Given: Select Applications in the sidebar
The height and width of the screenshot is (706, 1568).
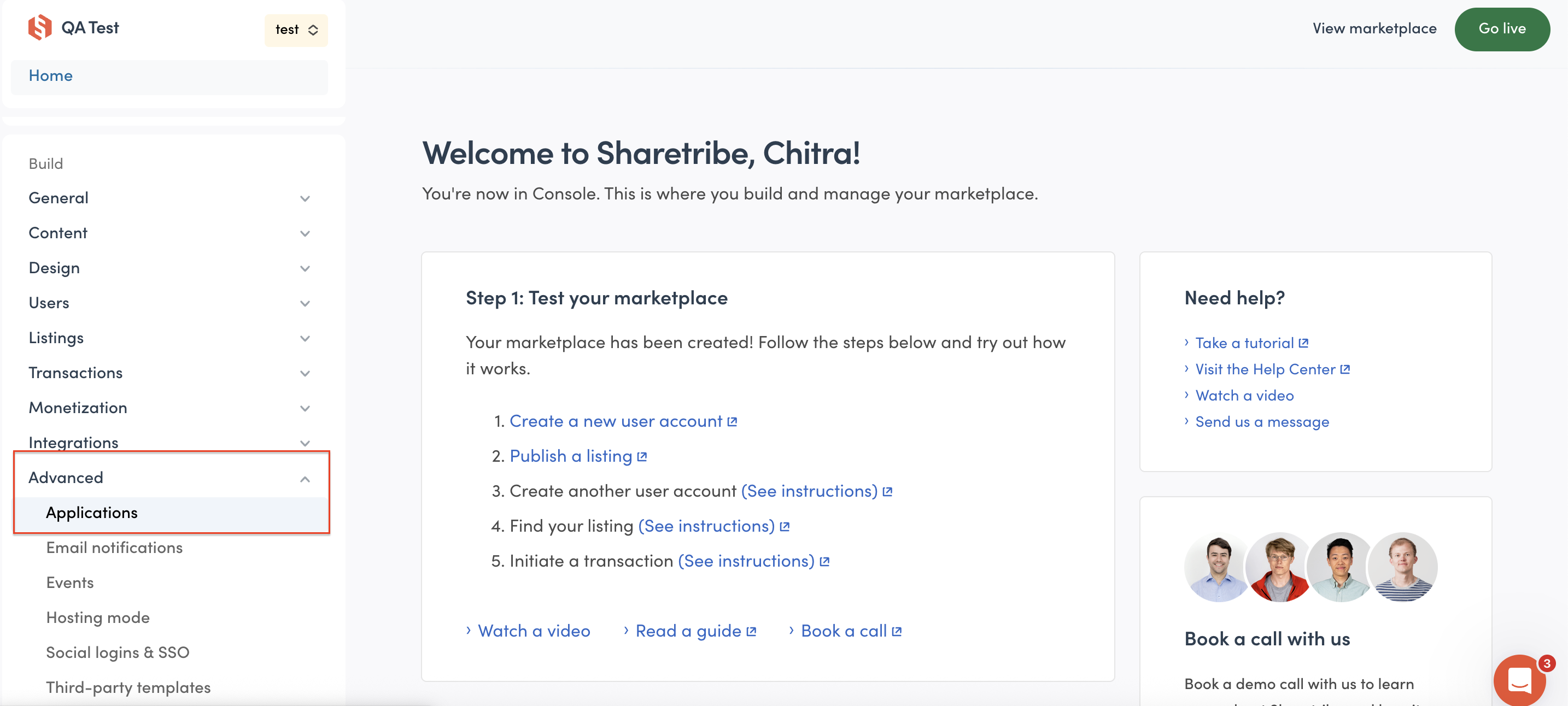Looking at the screenshot, I should [92, 513].
